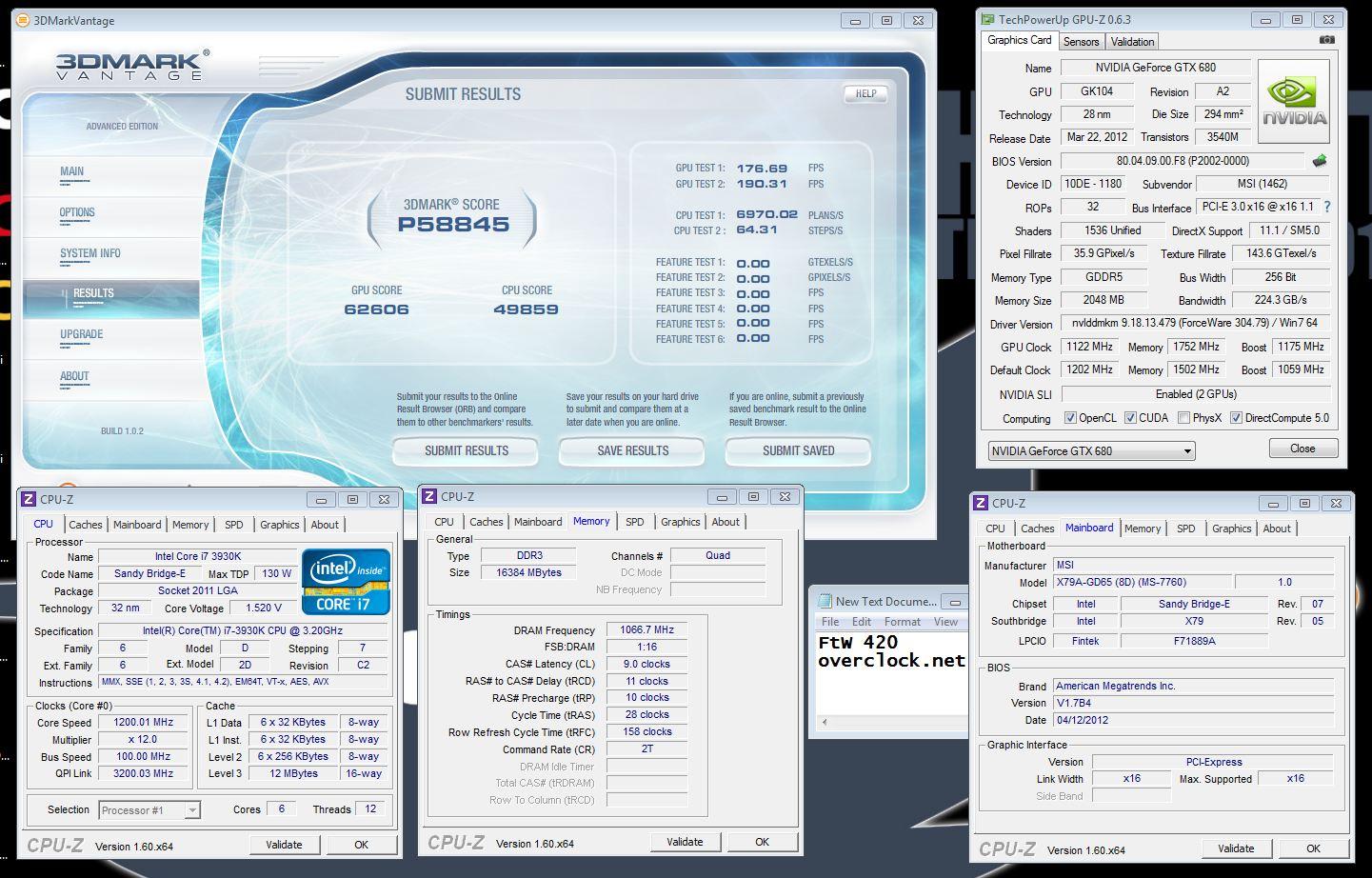This screenshot has width=1372, height=878.
Task: Toggle the DirectCompute 5.0 checkbox
Action: click(1236, 418)
